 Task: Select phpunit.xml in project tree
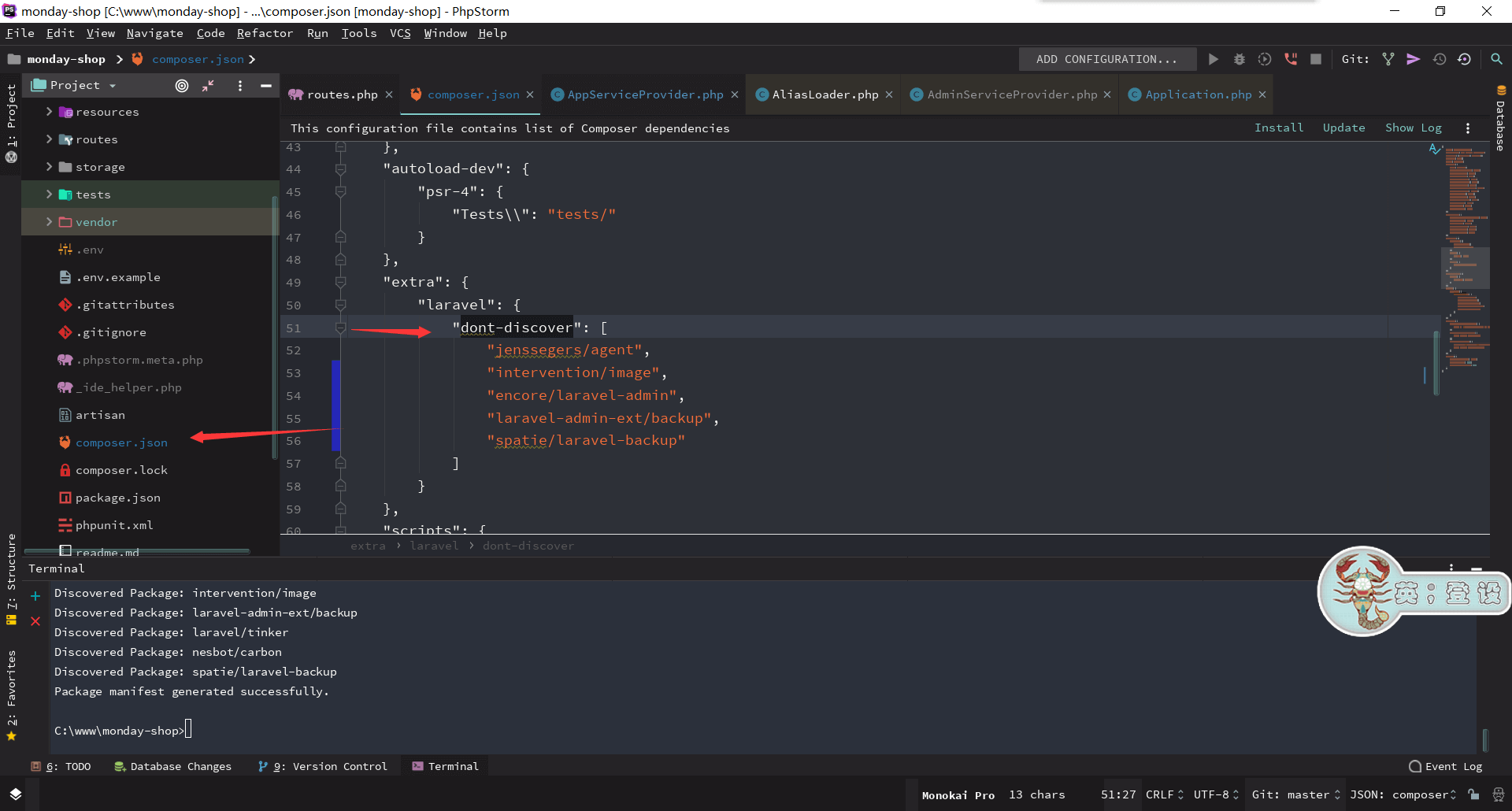pyautogui.click(x=114, y=525)
